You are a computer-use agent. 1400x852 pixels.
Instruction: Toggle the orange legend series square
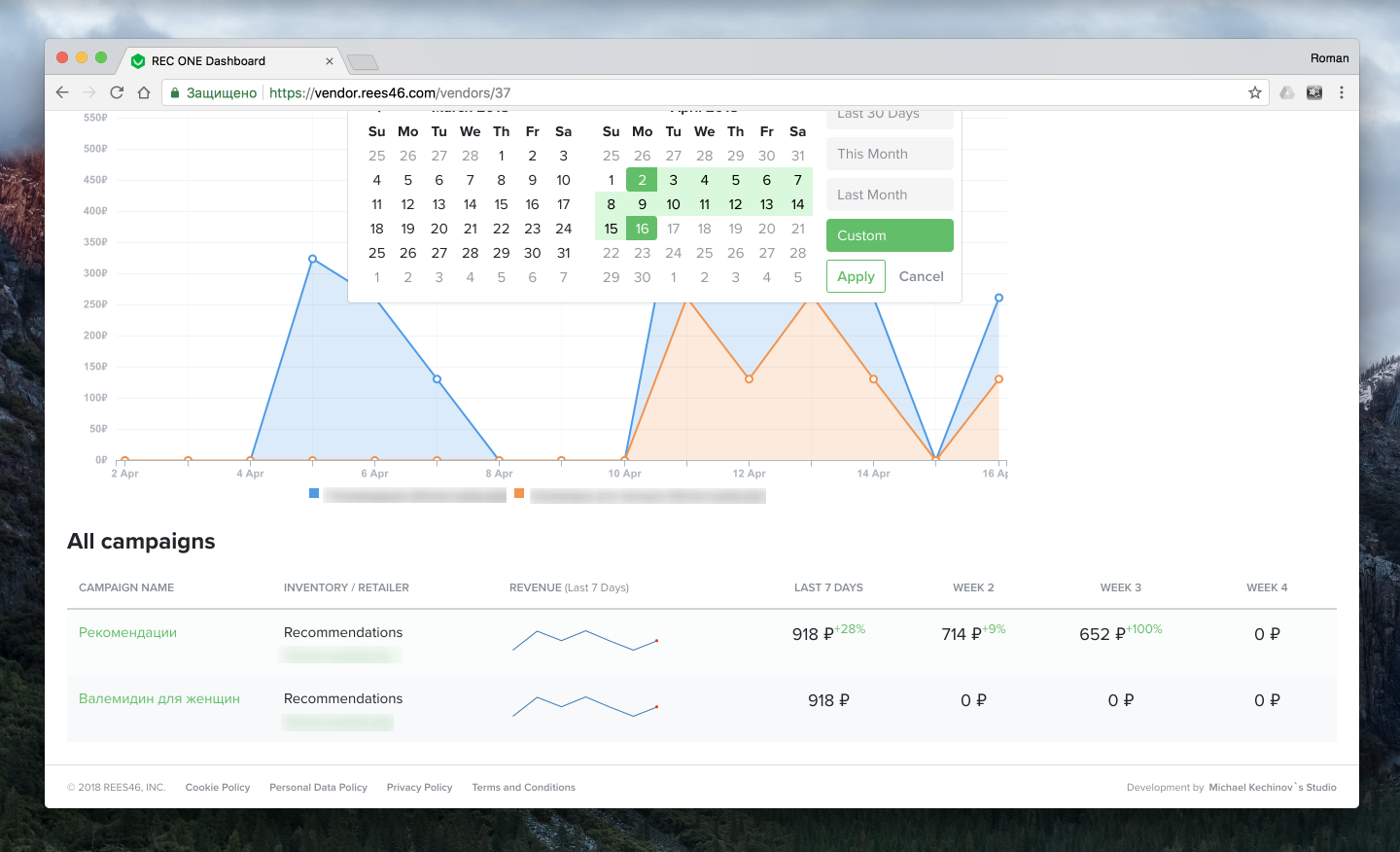pyautogui.click(x=519, y=494)
